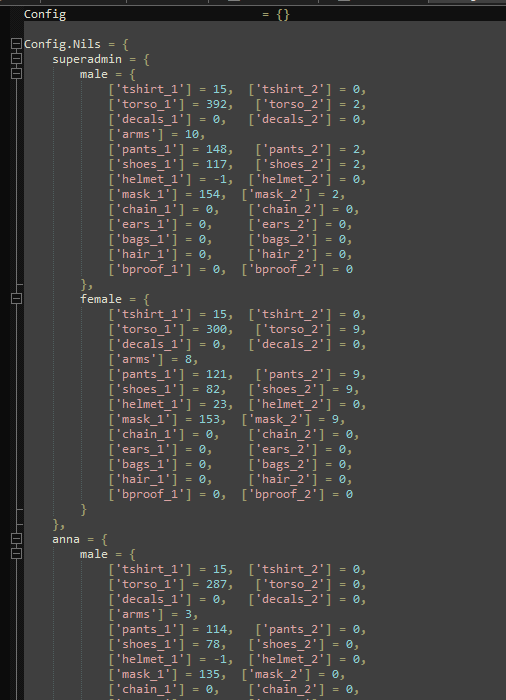Click the 'superadmin' key name
Image resolution: width=506 pixels, height=700 pixels.
(x=87, y=59)
